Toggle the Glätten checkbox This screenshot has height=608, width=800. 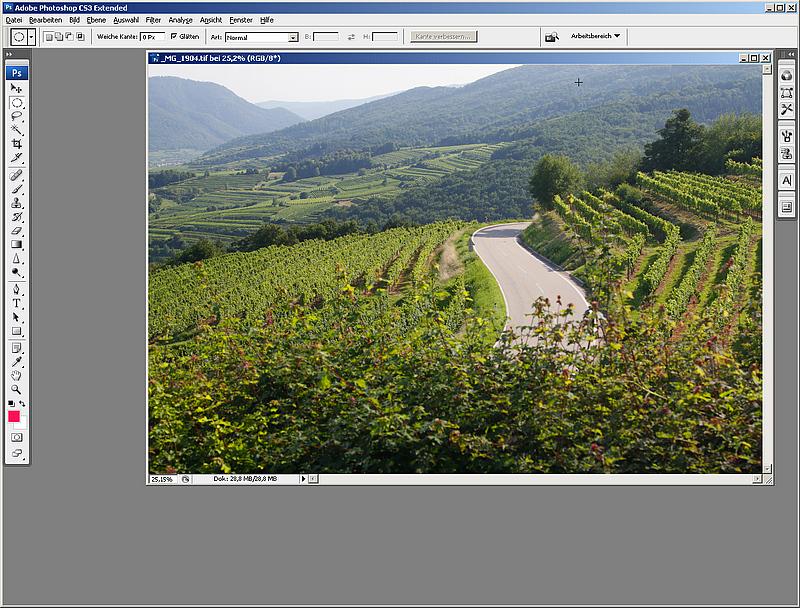174,37
